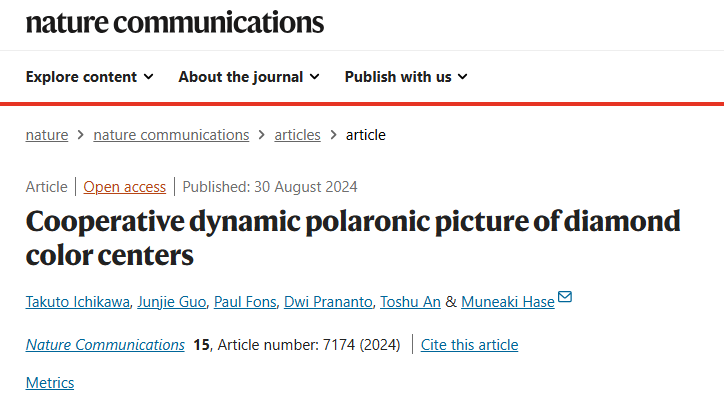Open author Dwi Prananto's info
Viewport: 724px width, 420px height.
[328, 302]
